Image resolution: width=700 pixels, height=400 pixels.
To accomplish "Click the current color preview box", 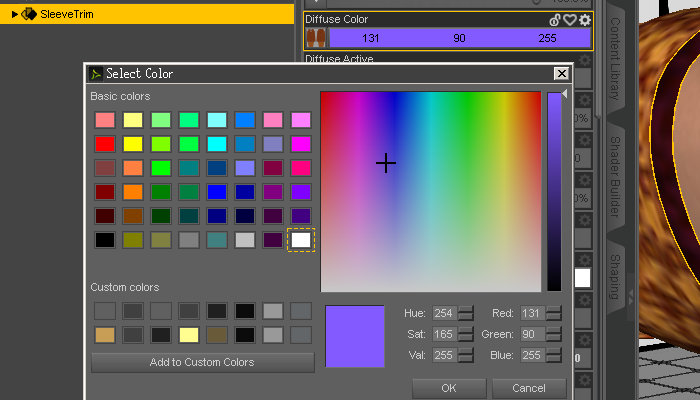I will pyautogui.click(x=355, y=336).
